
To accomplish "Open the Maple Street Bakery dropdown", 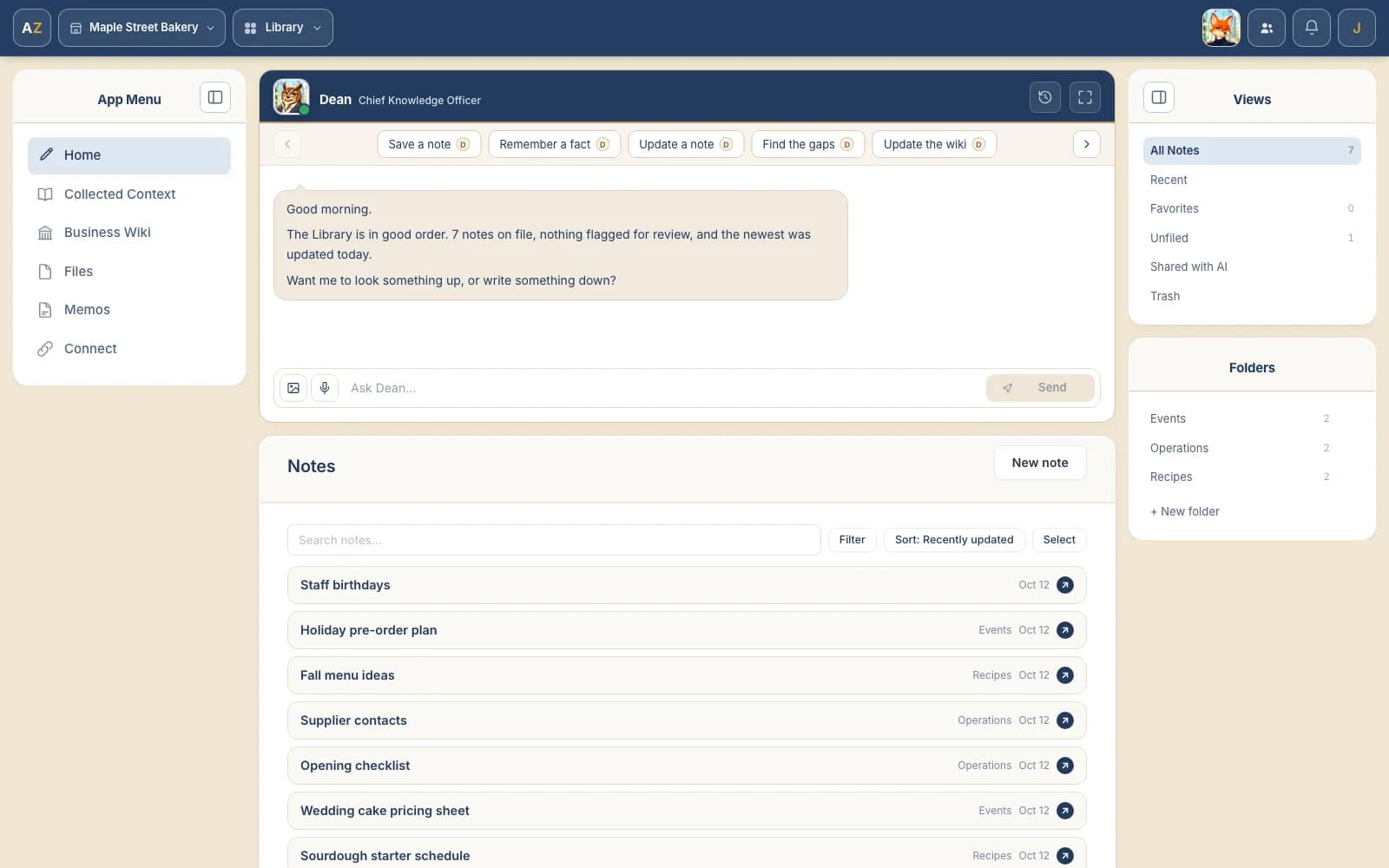I will click(x=142, y=28).
